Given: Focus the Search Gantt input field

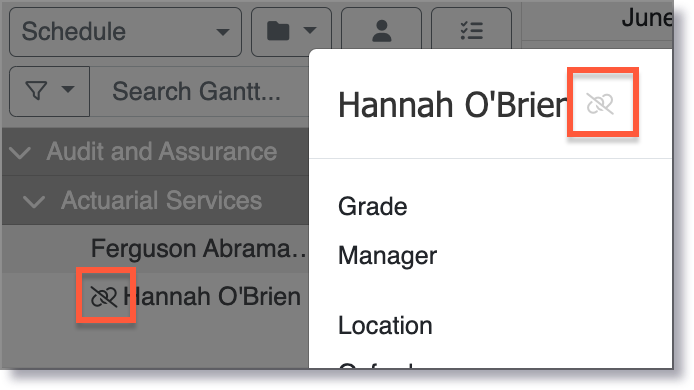Looking at the screenshot, I should pos(199,92).
